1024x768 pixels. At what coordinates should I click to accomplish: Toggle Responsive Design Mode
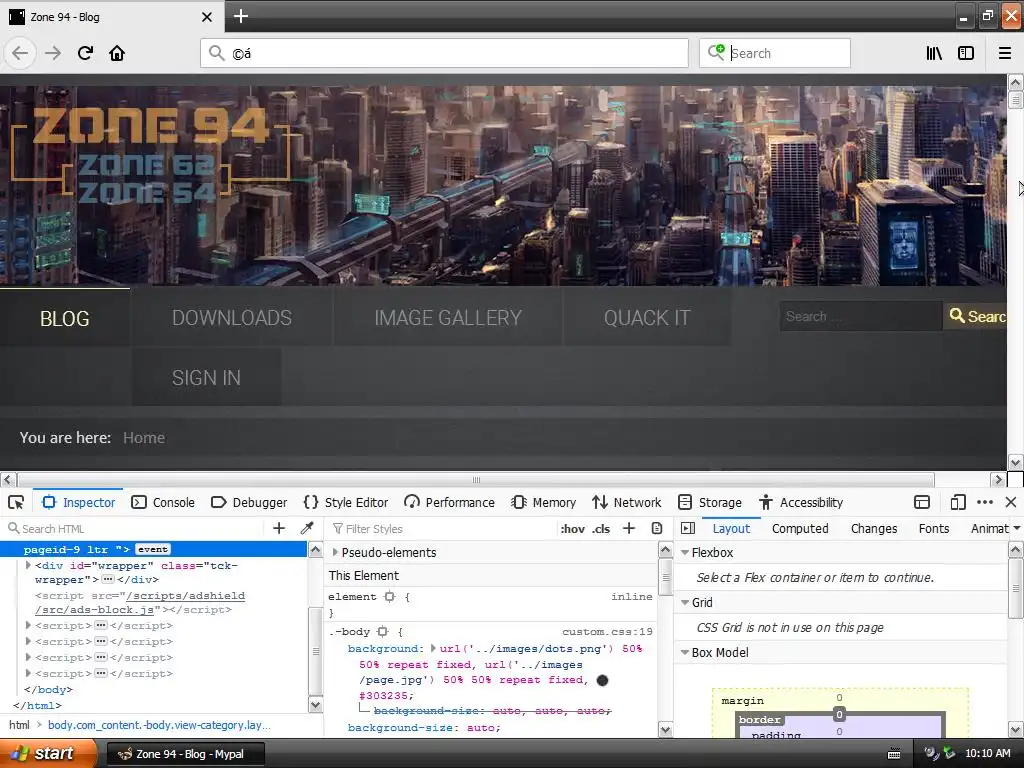(x=957, y=502)
